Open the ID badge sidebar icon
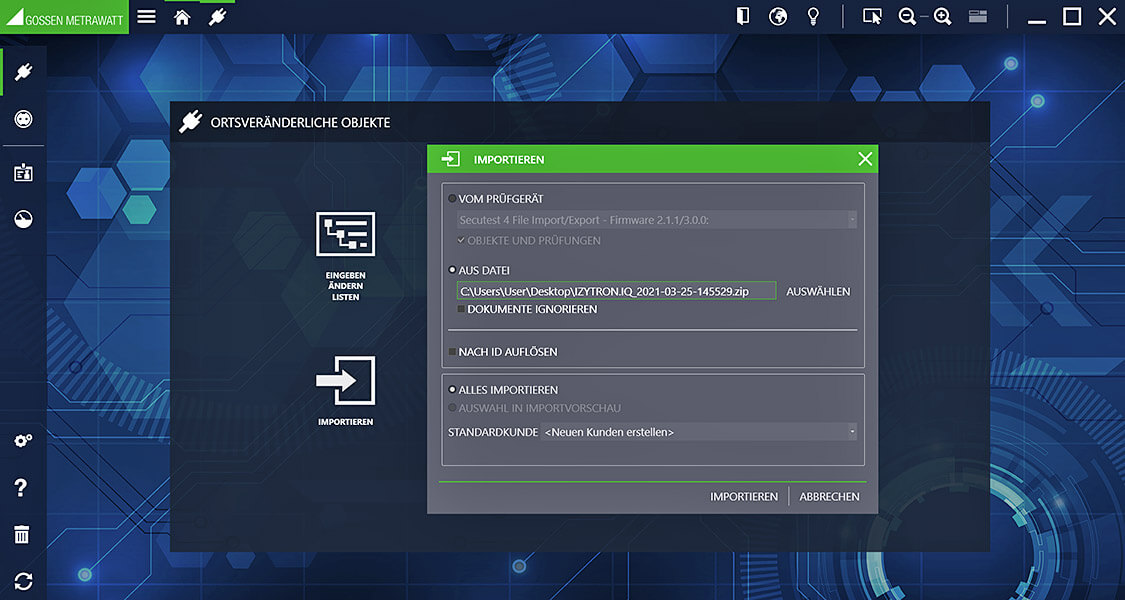Screen dimensions: 1125x600 click(x=23, y=172)
